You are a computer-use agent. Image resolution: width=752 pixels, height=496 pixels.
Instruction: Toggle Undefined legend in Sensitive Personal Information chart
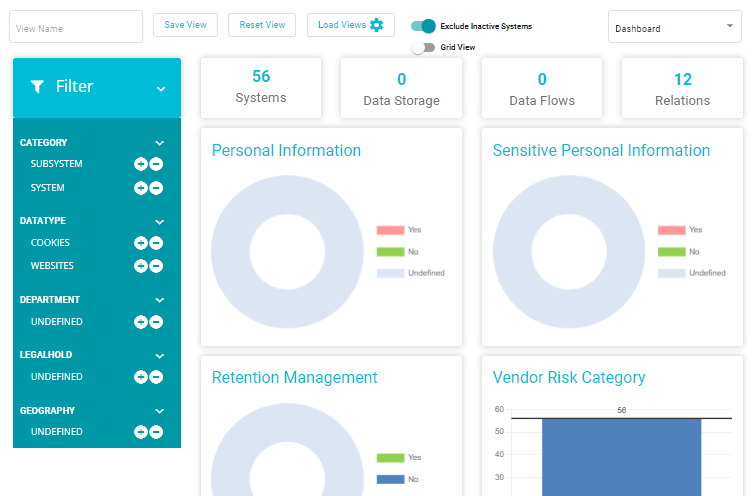tap(692, 273)
